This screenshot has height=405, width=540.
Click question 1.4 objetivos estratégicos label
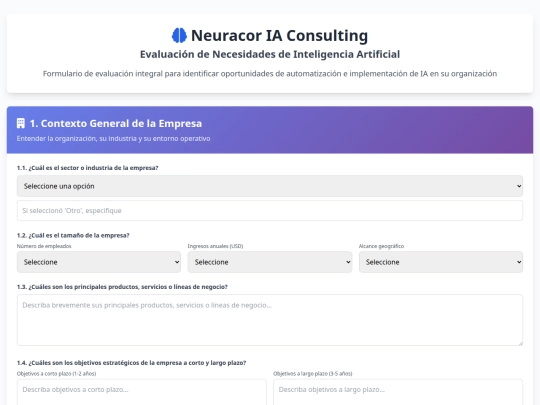click(x=132, y=363)
